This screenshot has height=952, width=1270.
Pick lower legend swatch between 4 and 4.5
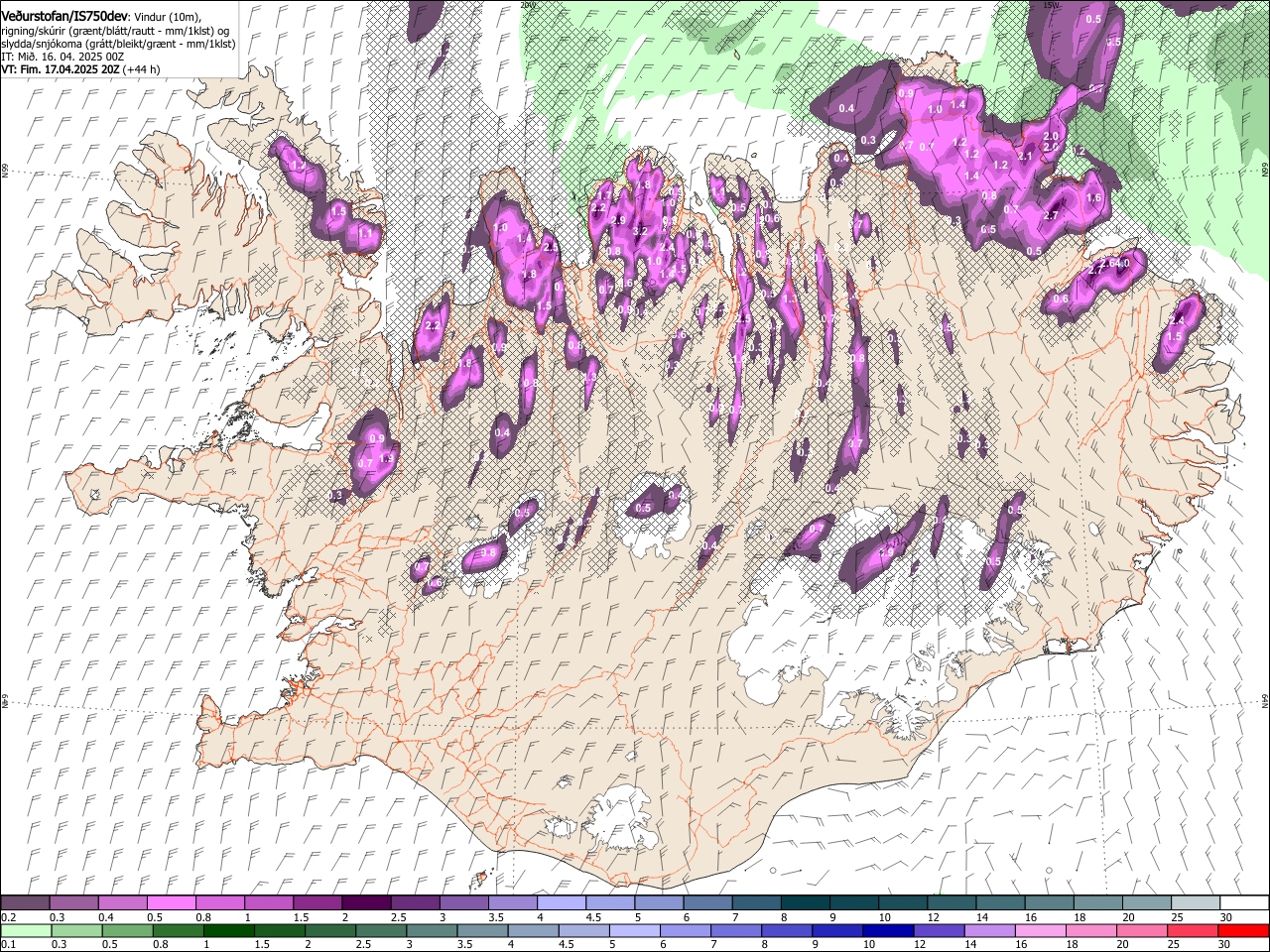point(535,931)
